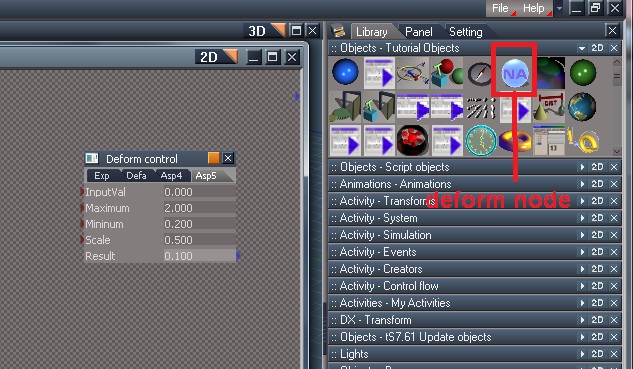The image size is (633, 369).
Task: Pick the cyan clock object icon
Action: point(480,140)
